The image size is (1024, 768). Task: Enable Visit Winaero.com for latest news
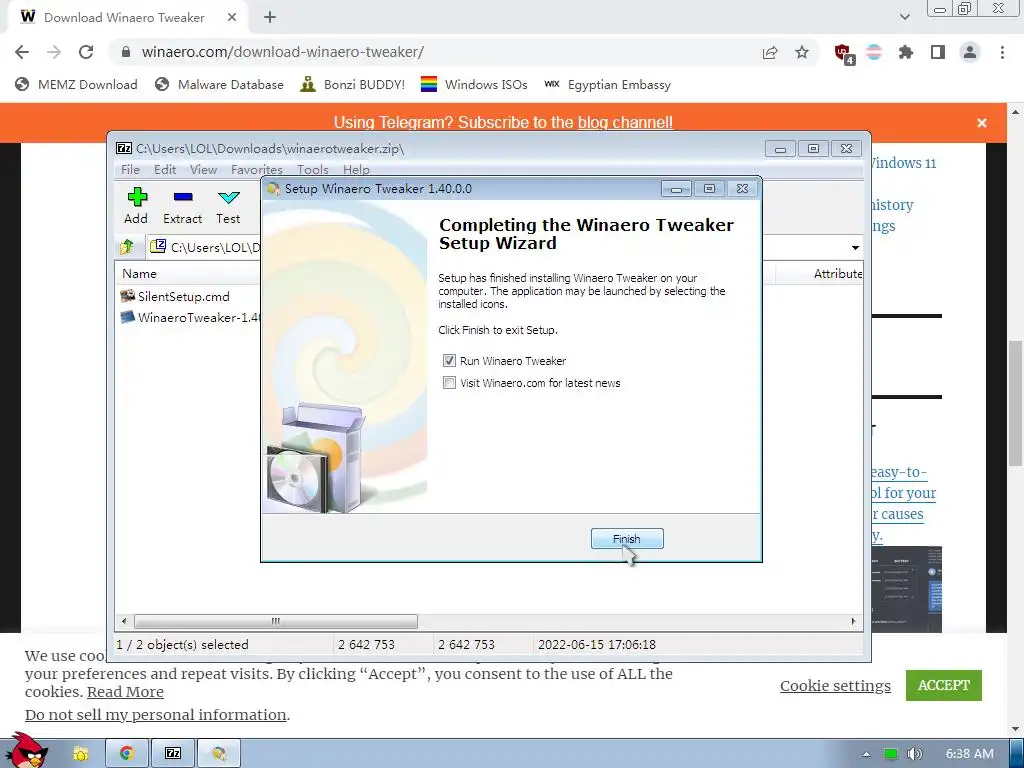(449, 383)
